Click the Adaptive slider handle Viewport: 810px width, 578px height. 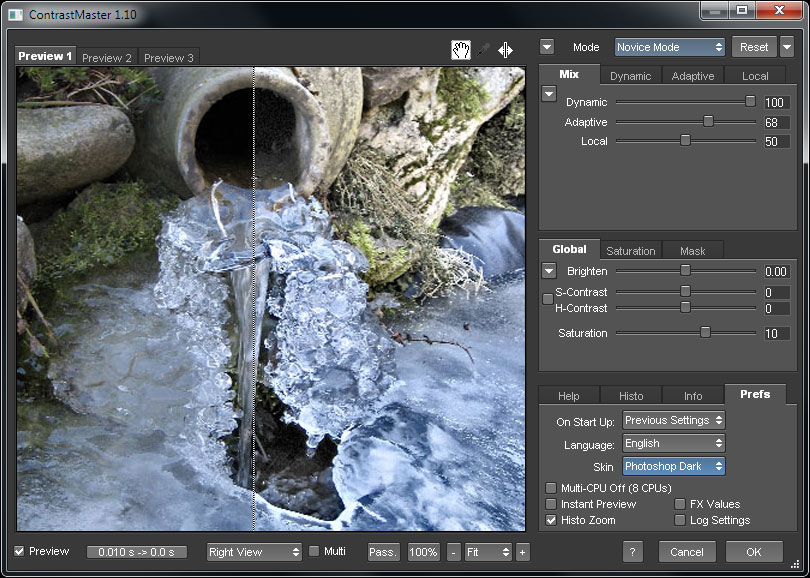click(x=708, y=122)
